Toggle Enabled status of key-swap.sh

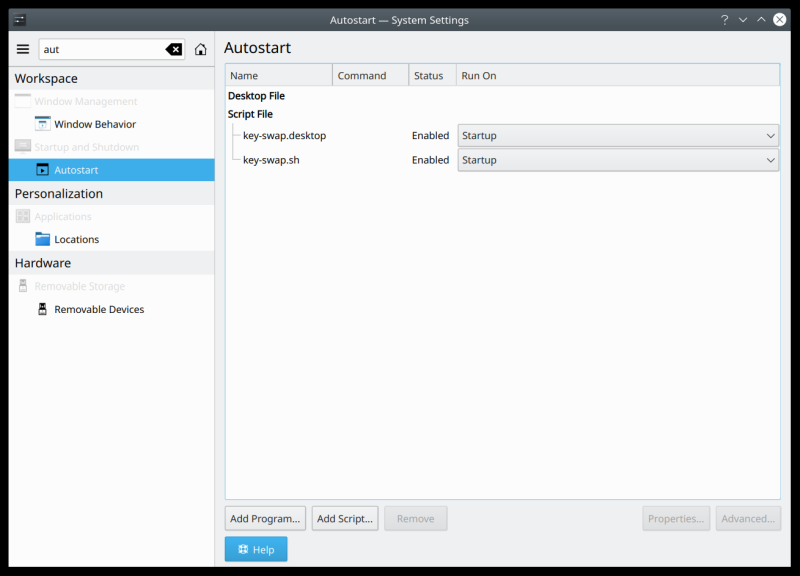coord(430,160)
